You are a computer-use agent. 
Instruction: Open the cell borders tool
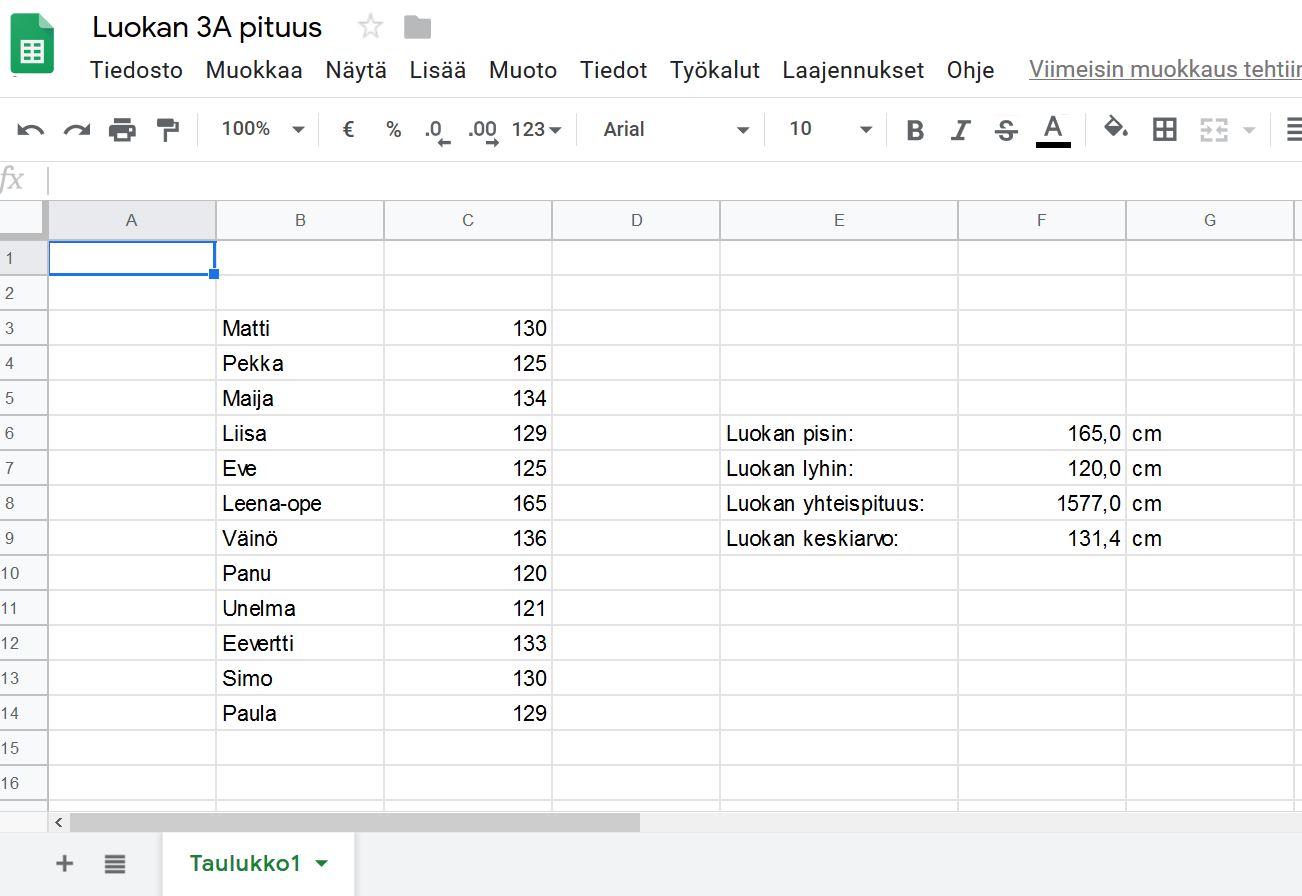[x=1164, y=129]
